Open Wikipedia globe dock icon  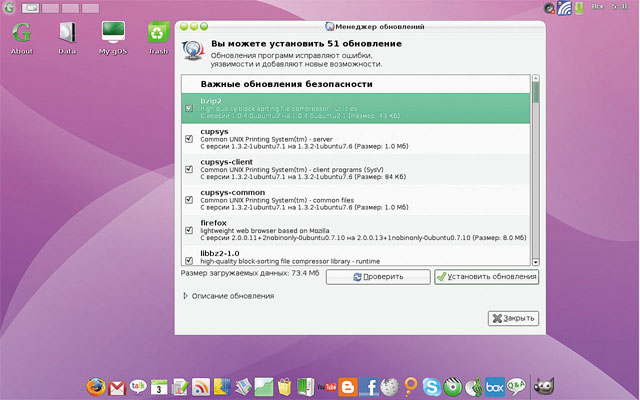click(389, 387)
